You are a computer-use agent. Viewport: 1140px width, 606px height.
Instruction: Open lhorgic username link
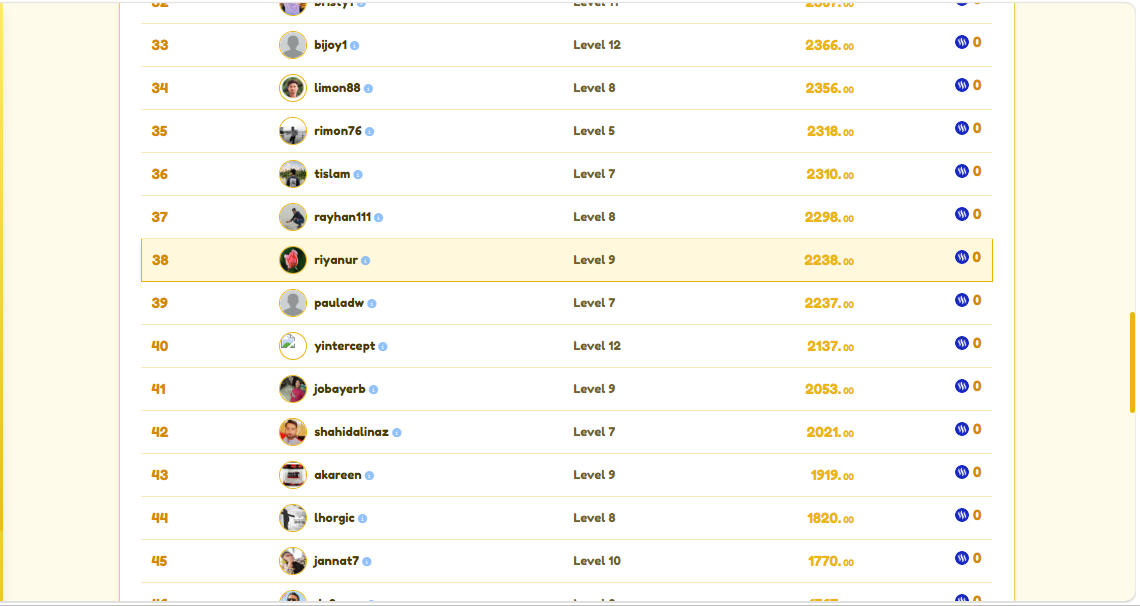(334, 517)
